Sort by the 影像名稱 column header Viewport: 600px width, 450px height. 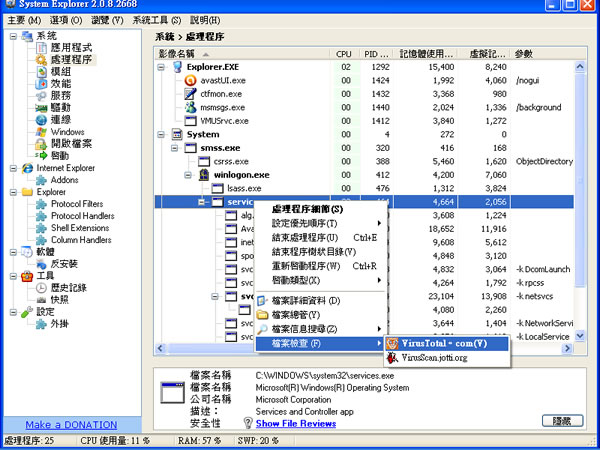(242, 54)
